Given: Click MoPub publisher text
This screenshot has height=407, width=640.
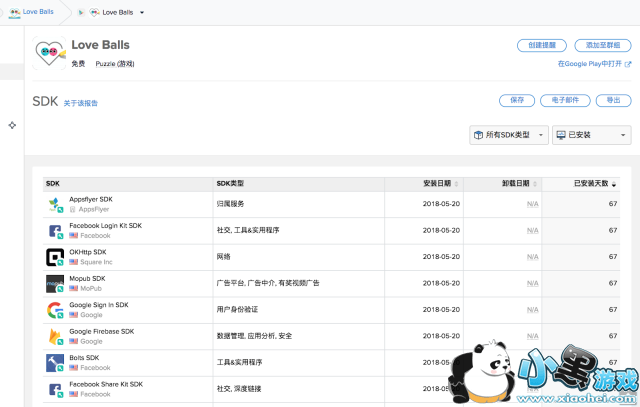Looking at the screenshot, I should 91,289.
